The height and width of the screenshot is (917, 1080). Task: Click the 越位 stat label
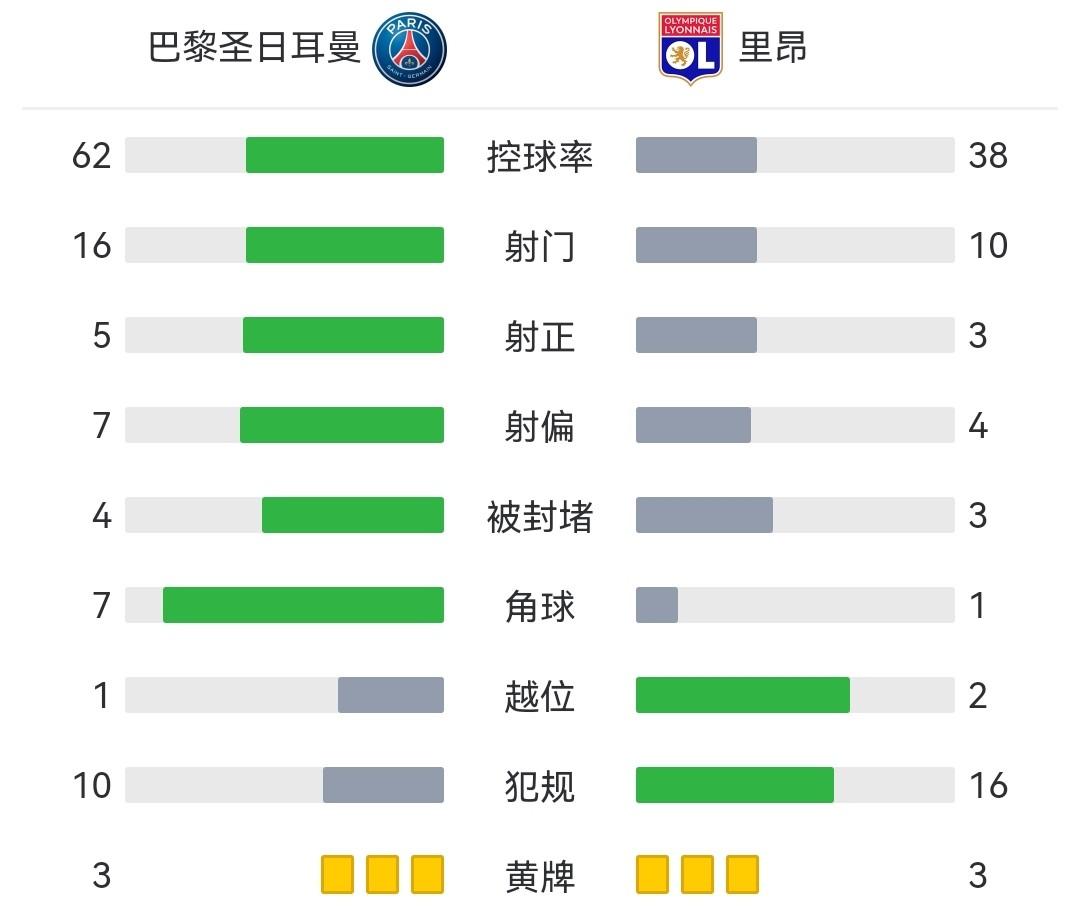(540, 696)
